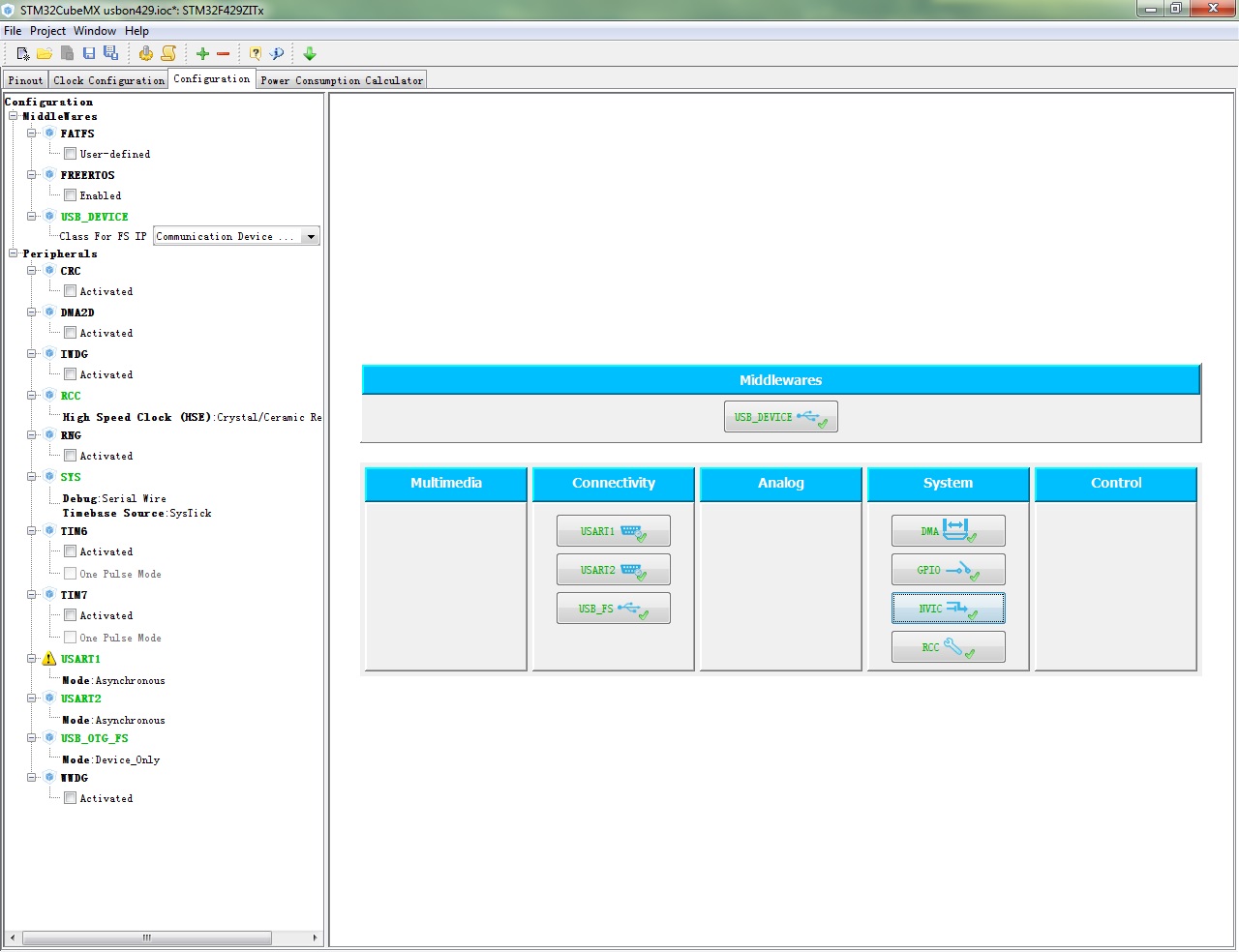Click the green download arrow icon

click(x=310, y=54)
